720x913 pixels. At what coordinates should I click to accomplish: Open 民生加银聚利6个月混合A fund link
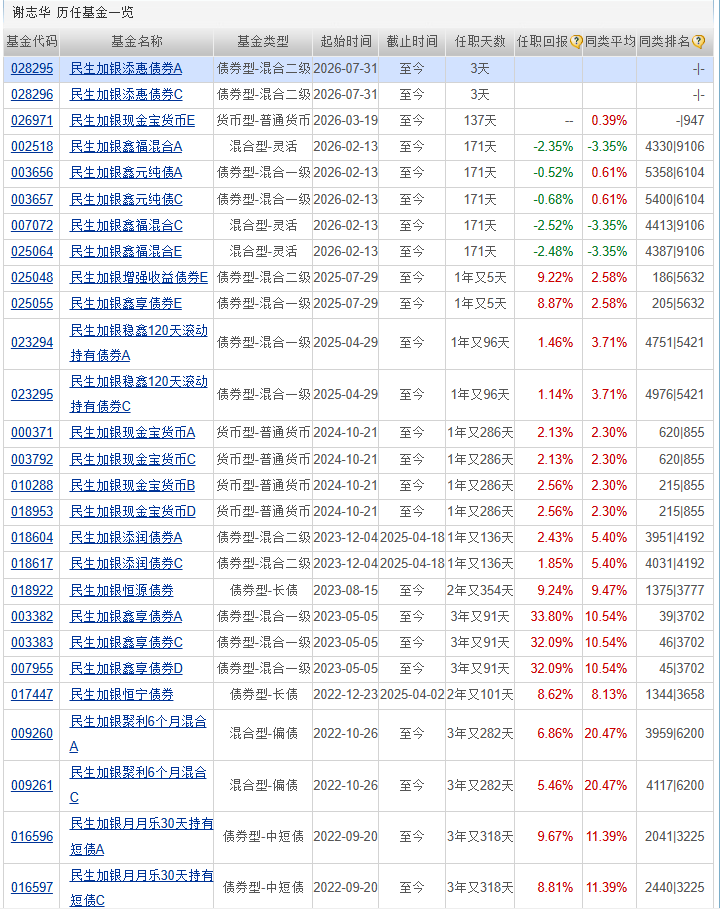pos(138,734)
